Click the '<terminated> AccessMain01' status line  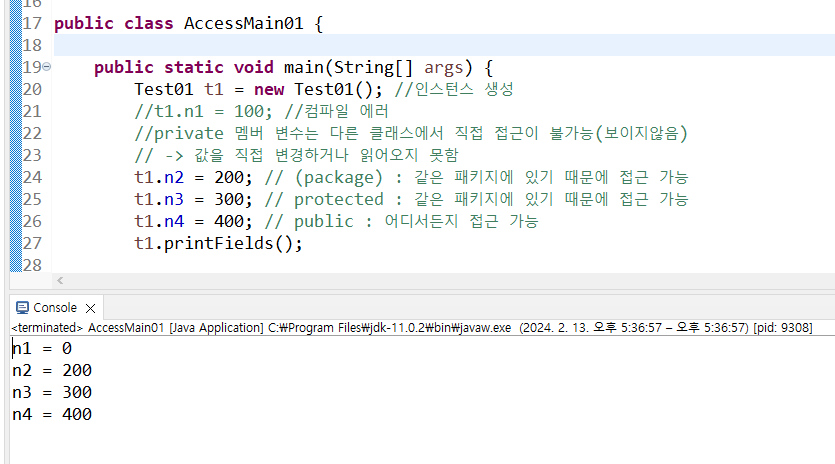point(412,328)
